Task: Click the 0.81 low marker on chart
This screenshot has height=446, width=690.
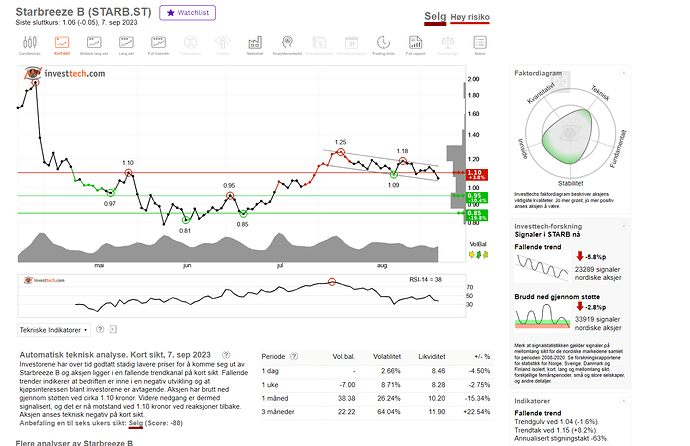Action: click(186, 220)
